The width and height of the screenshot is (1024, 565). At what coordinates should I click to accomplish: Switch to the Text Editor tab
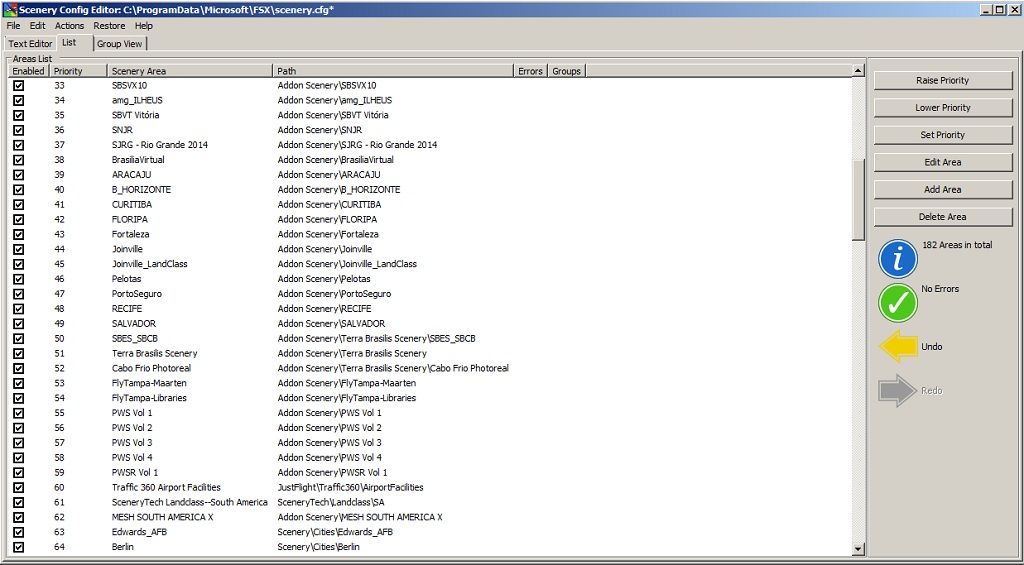(x=30, y=44)
